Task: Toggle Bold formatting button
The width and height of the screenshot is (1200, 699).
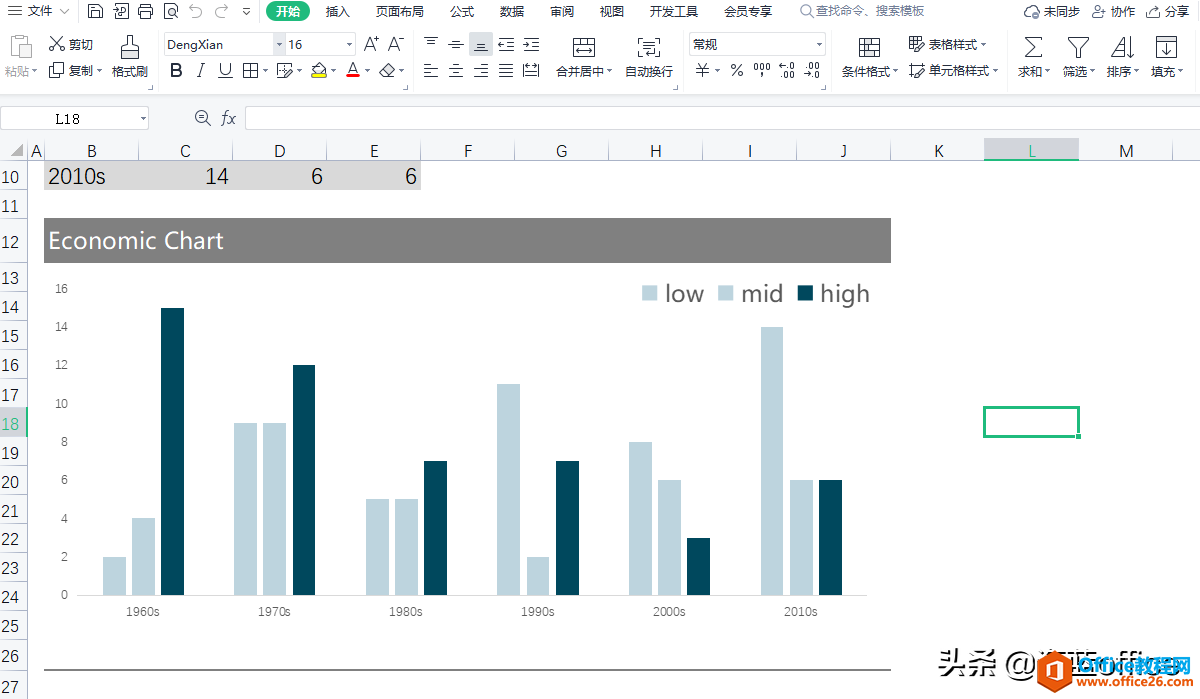Action: point(176,70)
